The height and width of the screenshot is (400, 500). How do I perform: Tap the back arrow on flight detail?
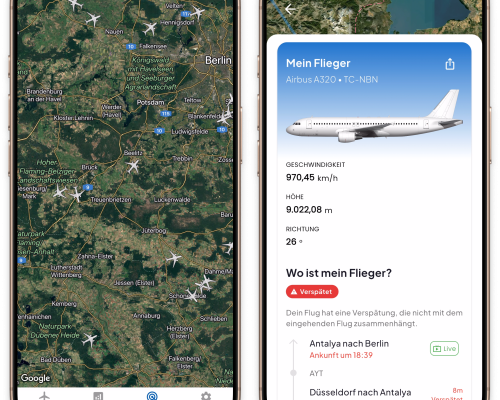pos(289,9)
